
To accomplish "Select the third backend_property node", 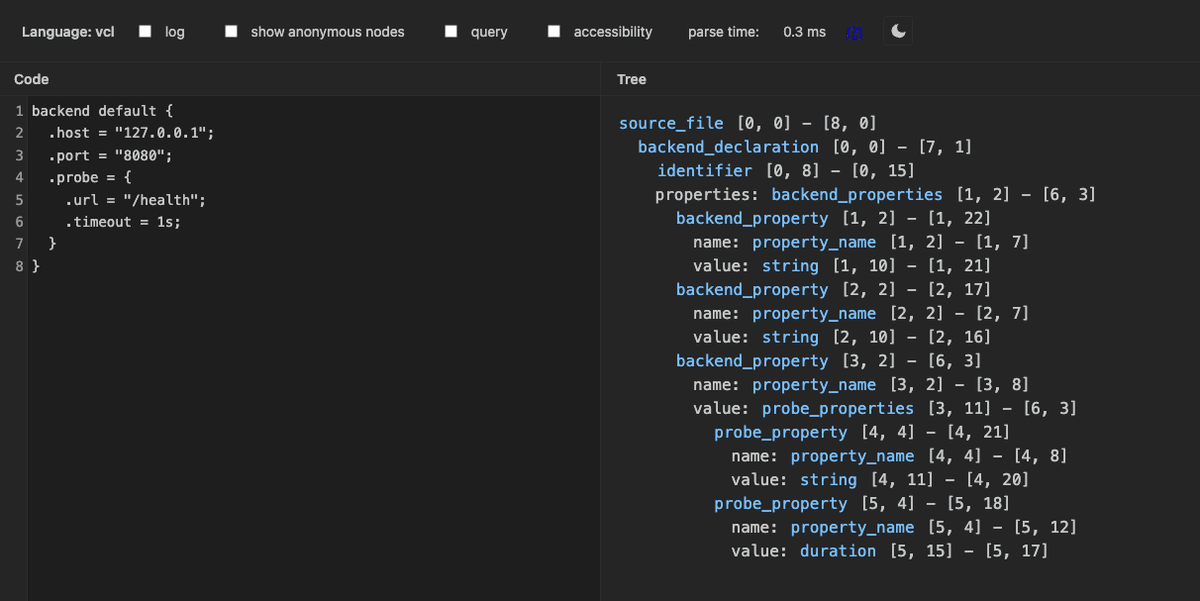I will [x=752, y=361].
